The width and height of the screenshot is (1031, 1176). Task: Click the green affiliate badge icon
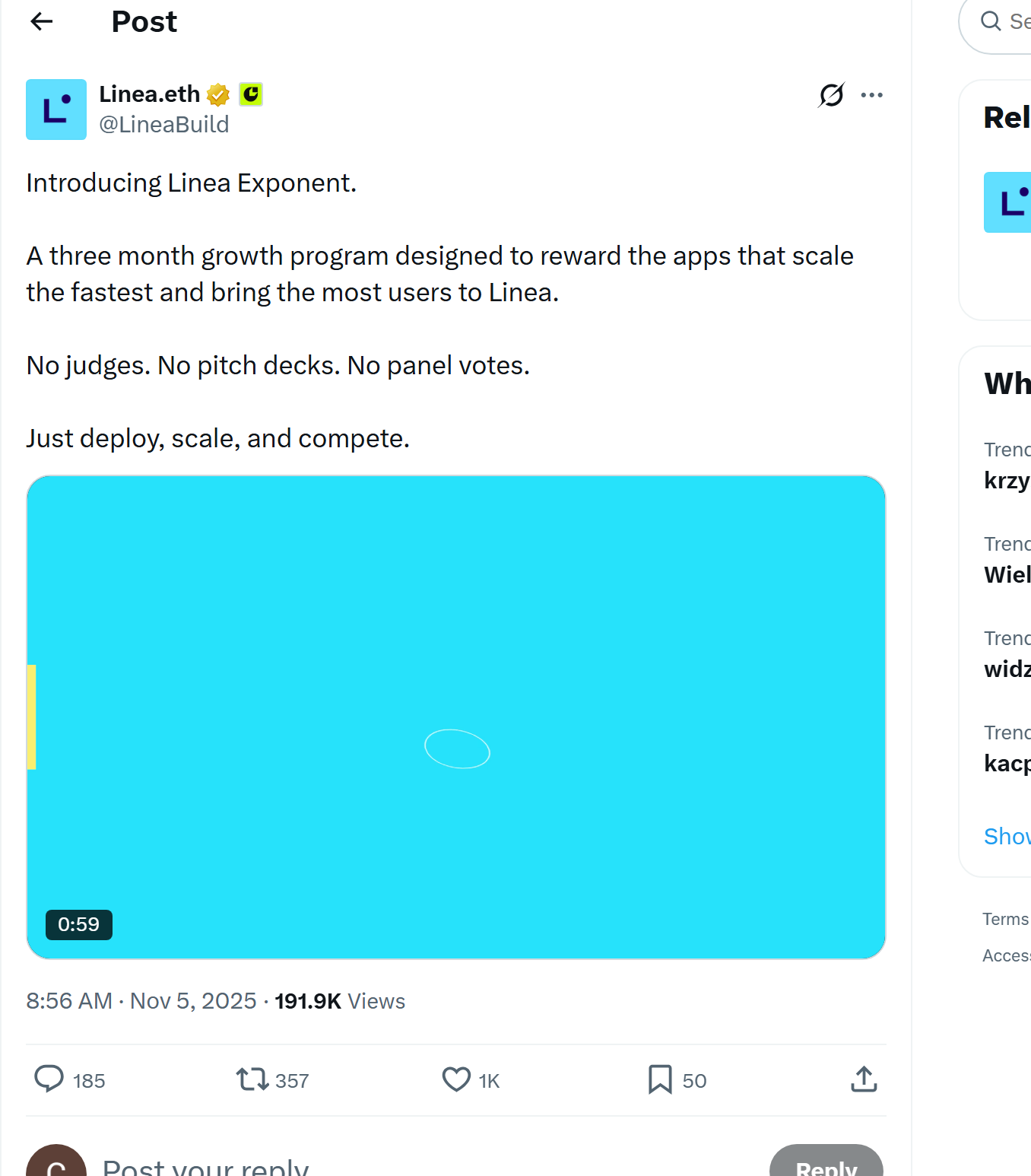tap(250, 94)
